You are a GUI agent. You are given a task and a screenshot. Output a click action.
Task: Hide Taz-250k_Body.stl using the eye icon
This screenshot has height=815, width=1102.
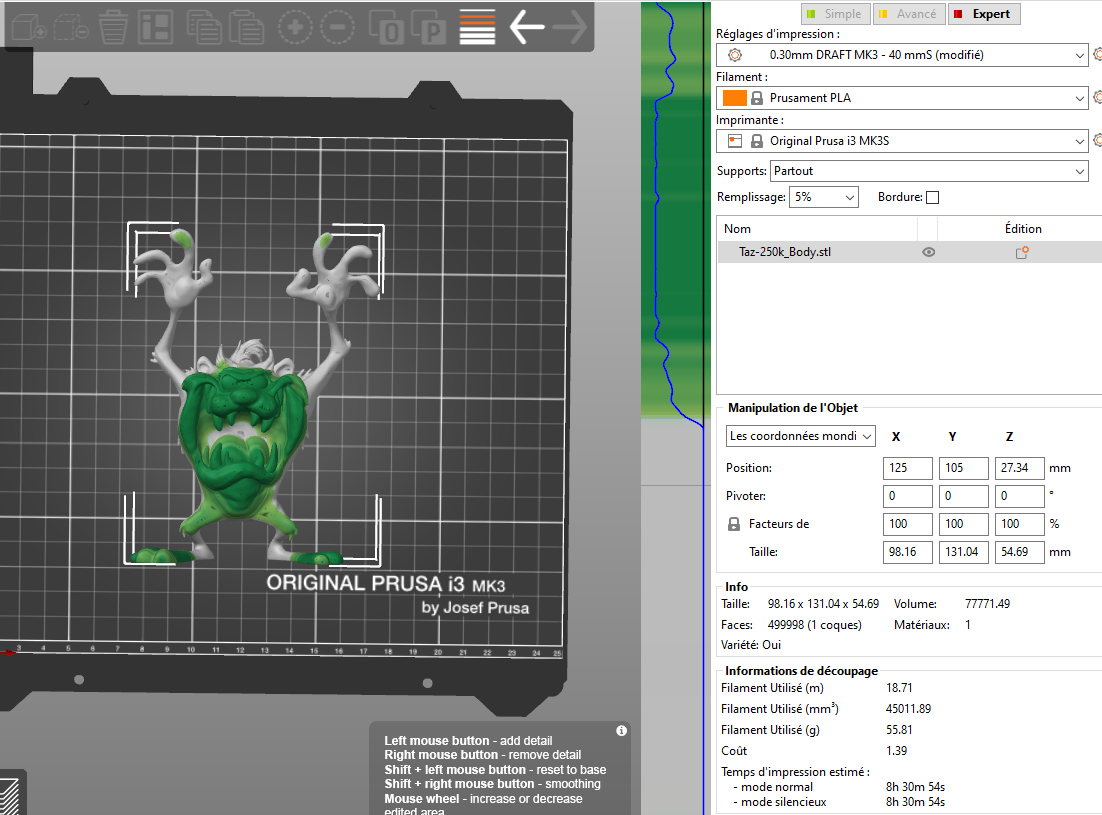tap(928, 253)
